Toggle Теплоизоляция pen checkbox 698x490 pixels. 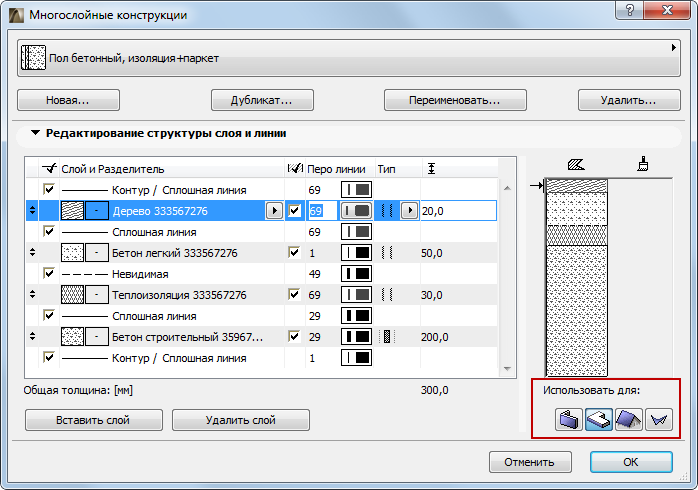pyautogui.click(x=294, y=294)
